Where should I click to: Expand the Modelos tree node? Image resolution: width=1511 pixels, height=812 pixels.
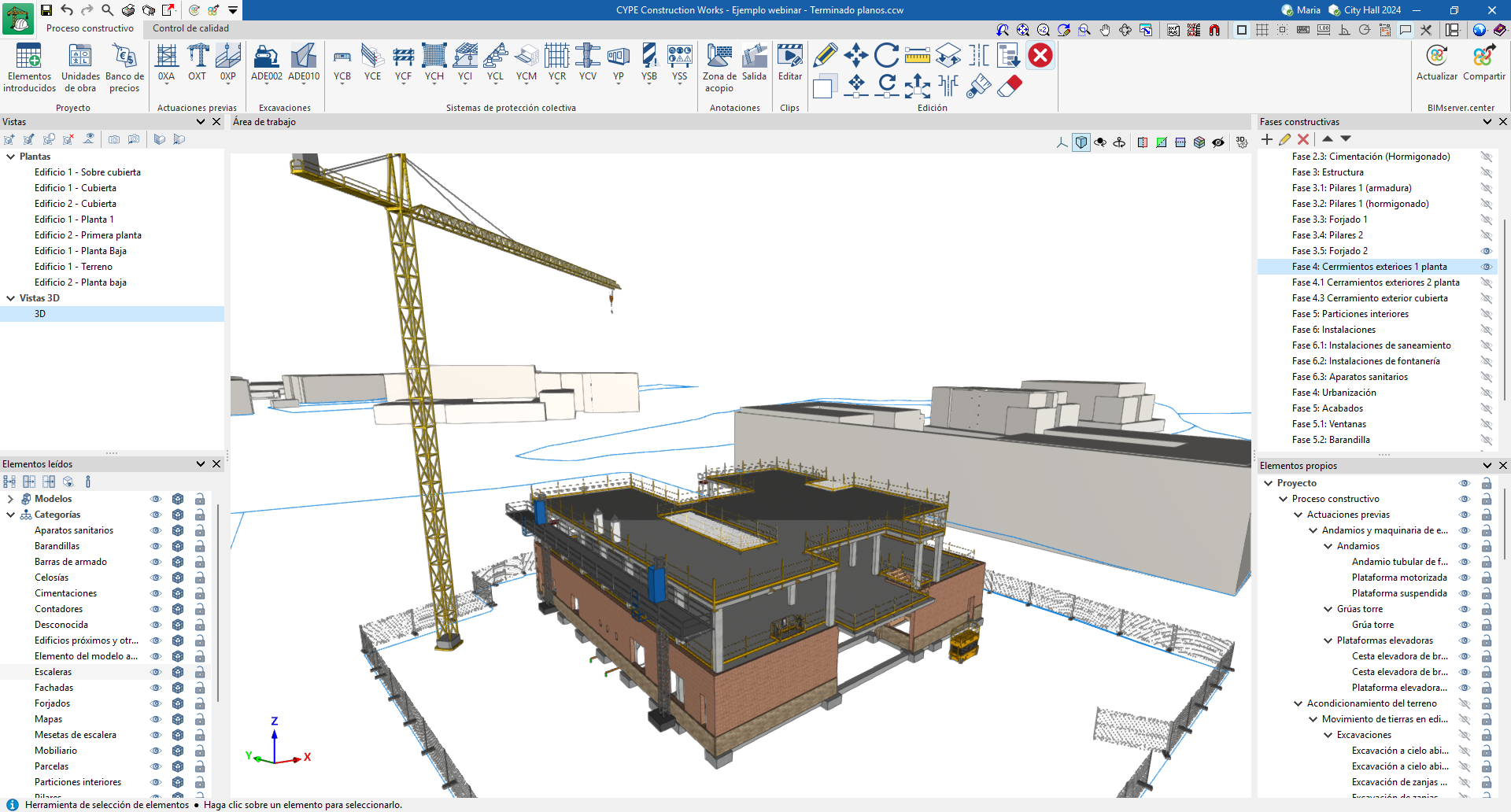pyautogui.click(x=10, y=499)
